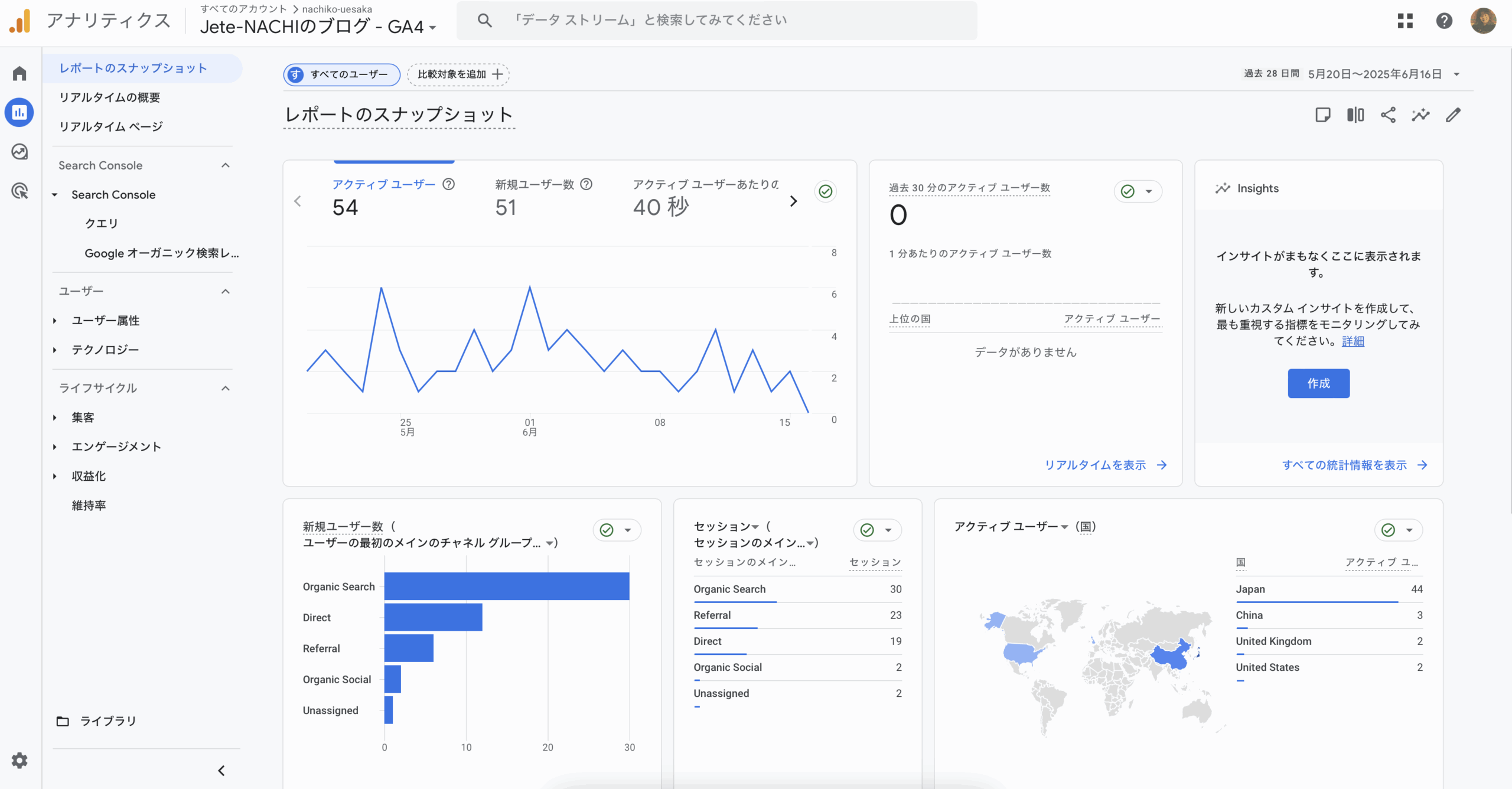Open the property selector Jete-NACHIのブログ dropdown
1512x789 pixels.
(x=318, y=27)
